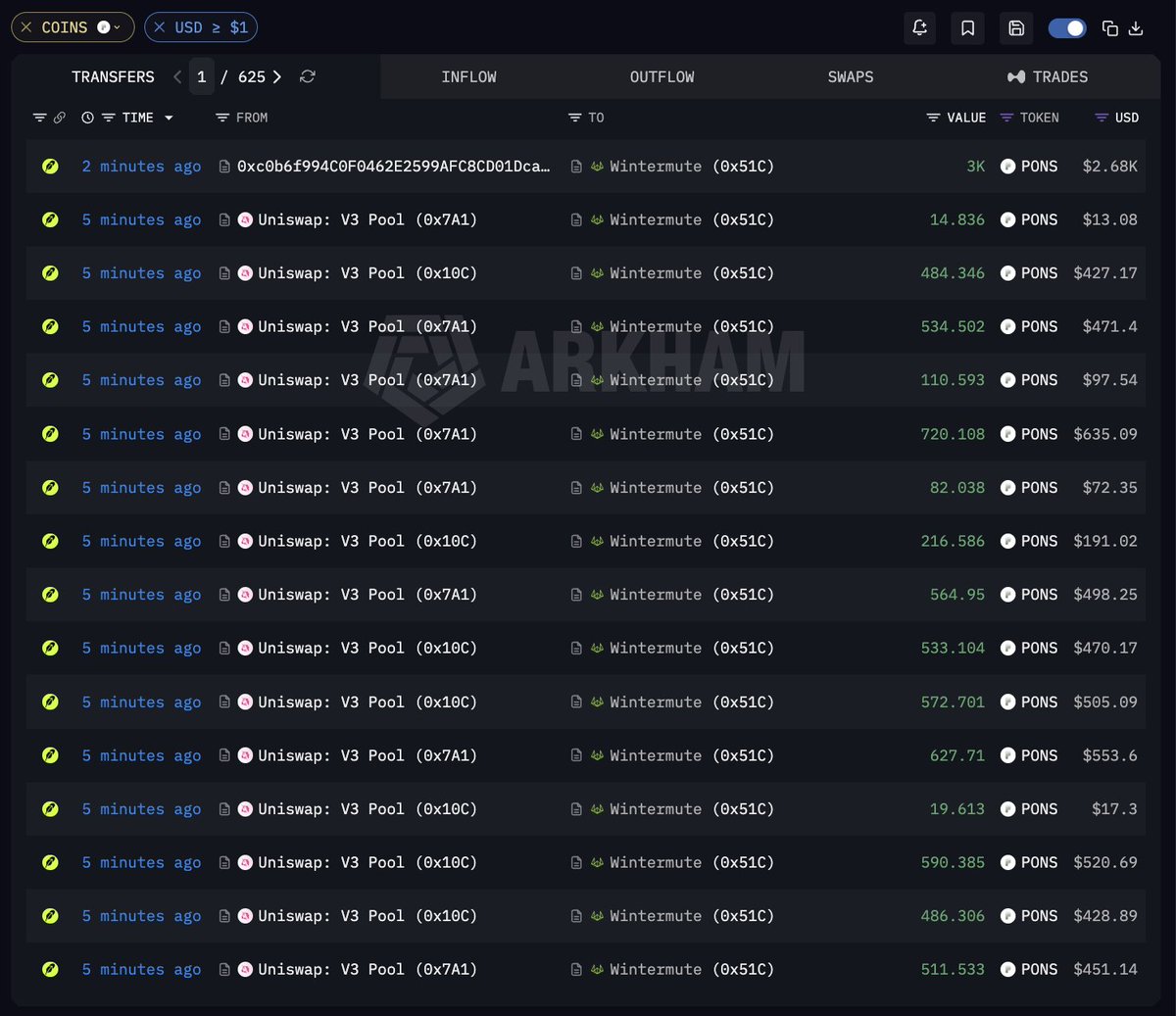This screenshot has width=1176, height=1016.
Task: Switch to the SWAPS tab
Action: click(851, 76)
